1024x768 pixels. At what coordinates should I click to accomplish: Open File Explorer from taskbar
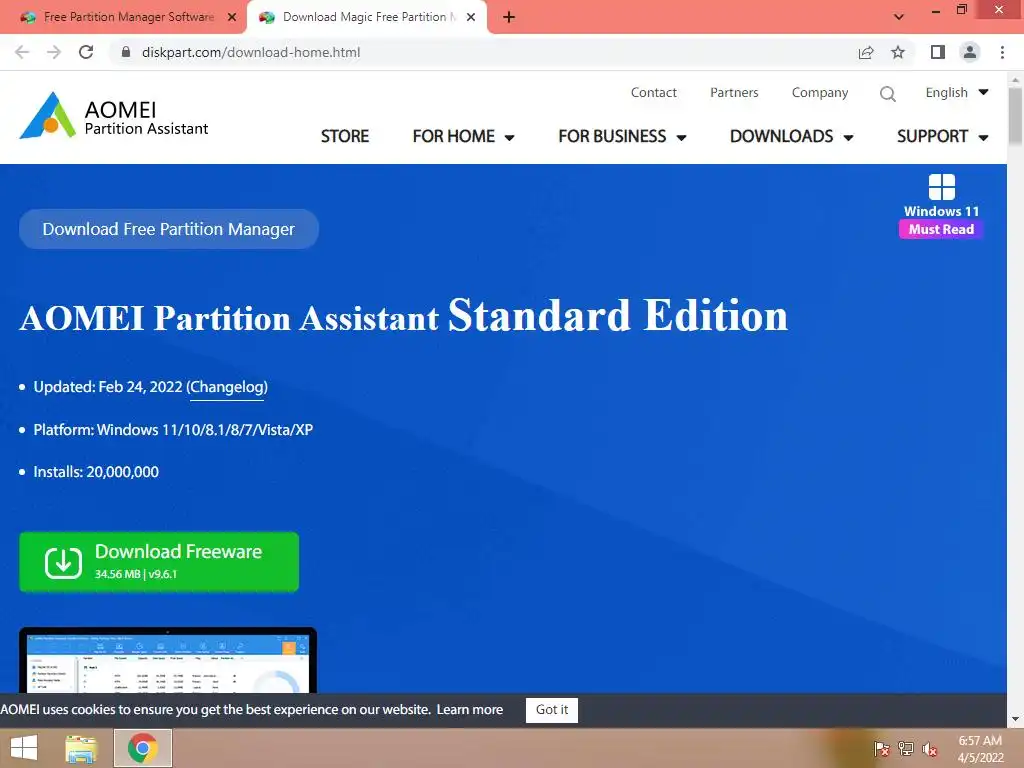[82, 748]
